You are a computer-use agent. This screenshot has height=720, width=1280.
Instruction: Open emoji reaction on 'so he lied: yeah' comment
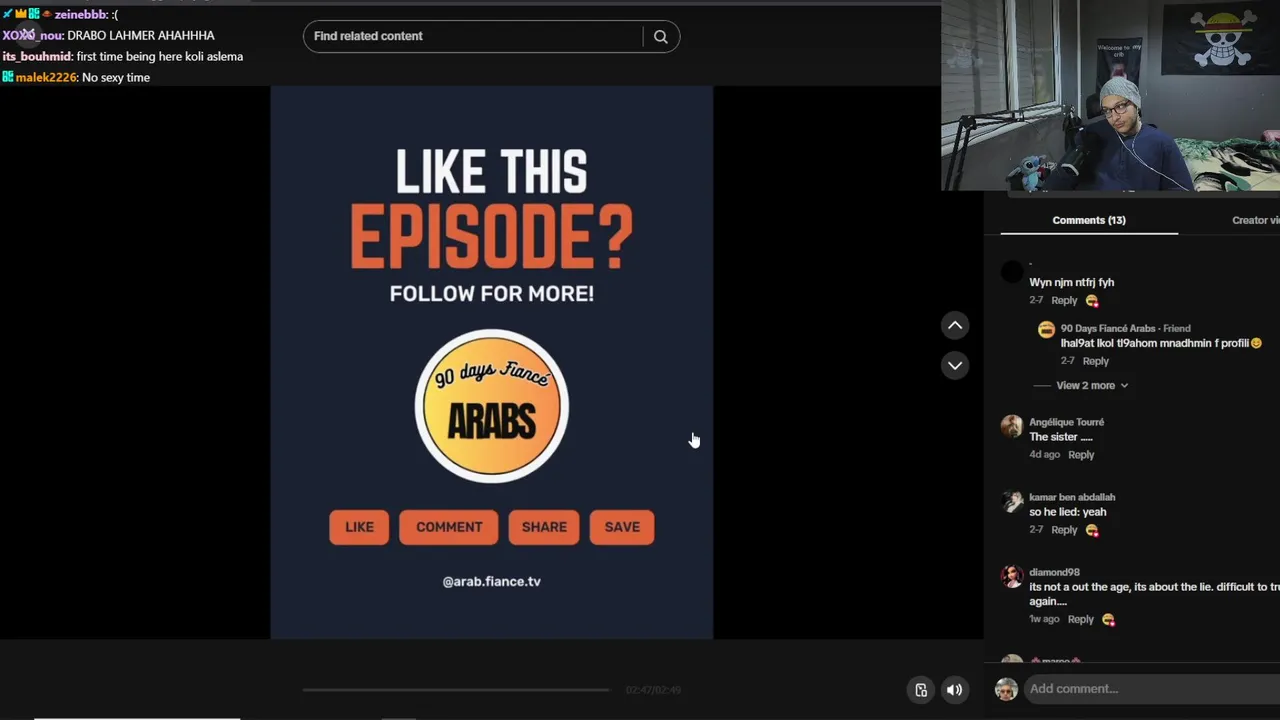point(1092,530)
